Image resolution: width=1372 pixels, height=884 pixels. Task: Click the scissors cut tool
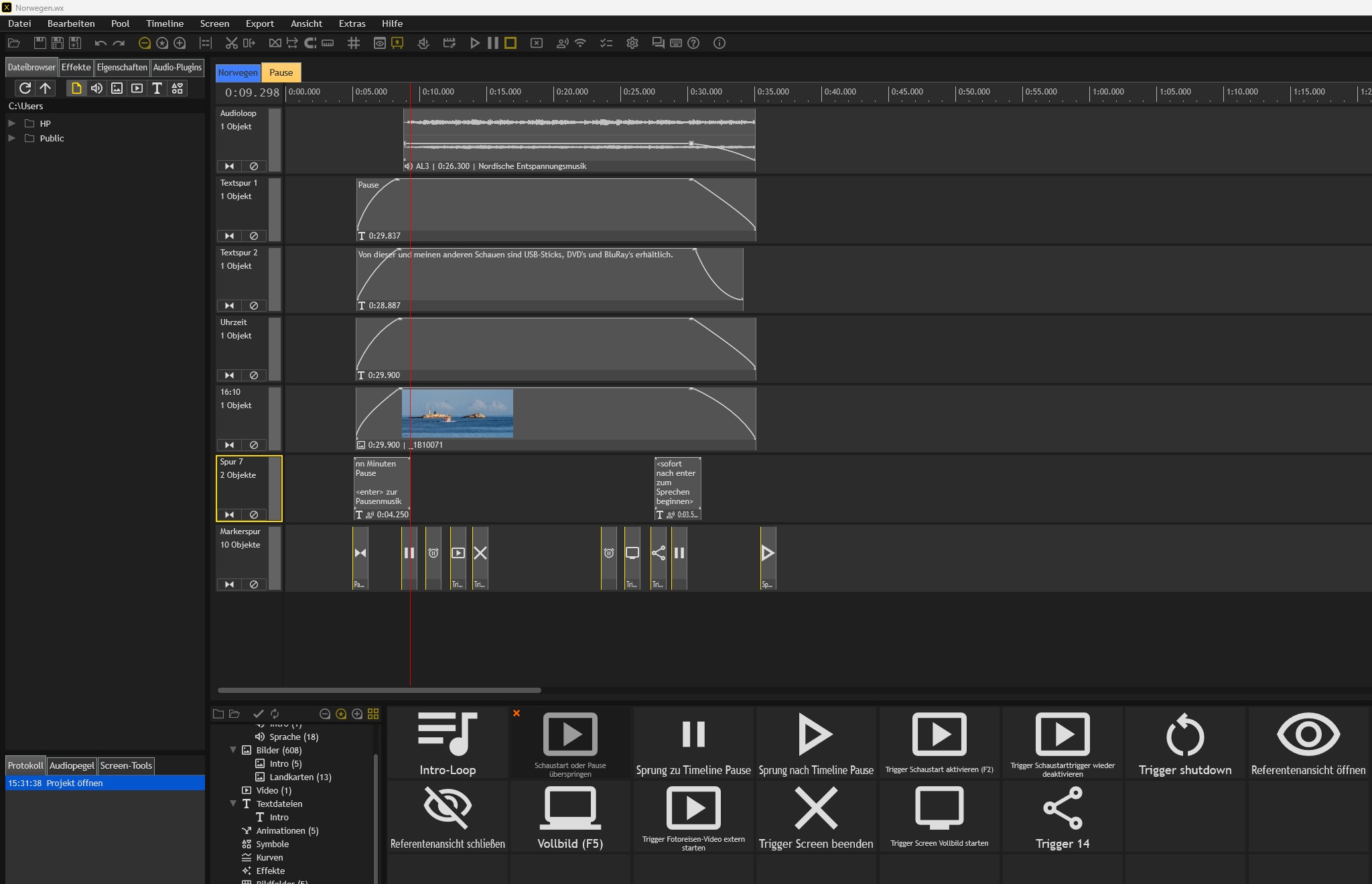(231, 43)
